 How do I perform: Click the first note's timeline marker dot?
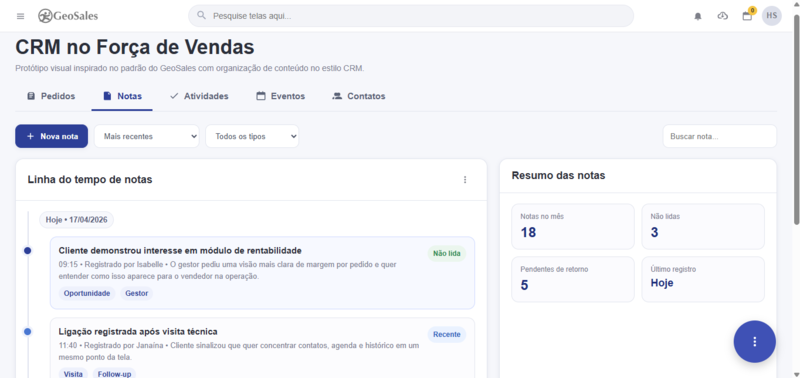[x=28, y=250]
